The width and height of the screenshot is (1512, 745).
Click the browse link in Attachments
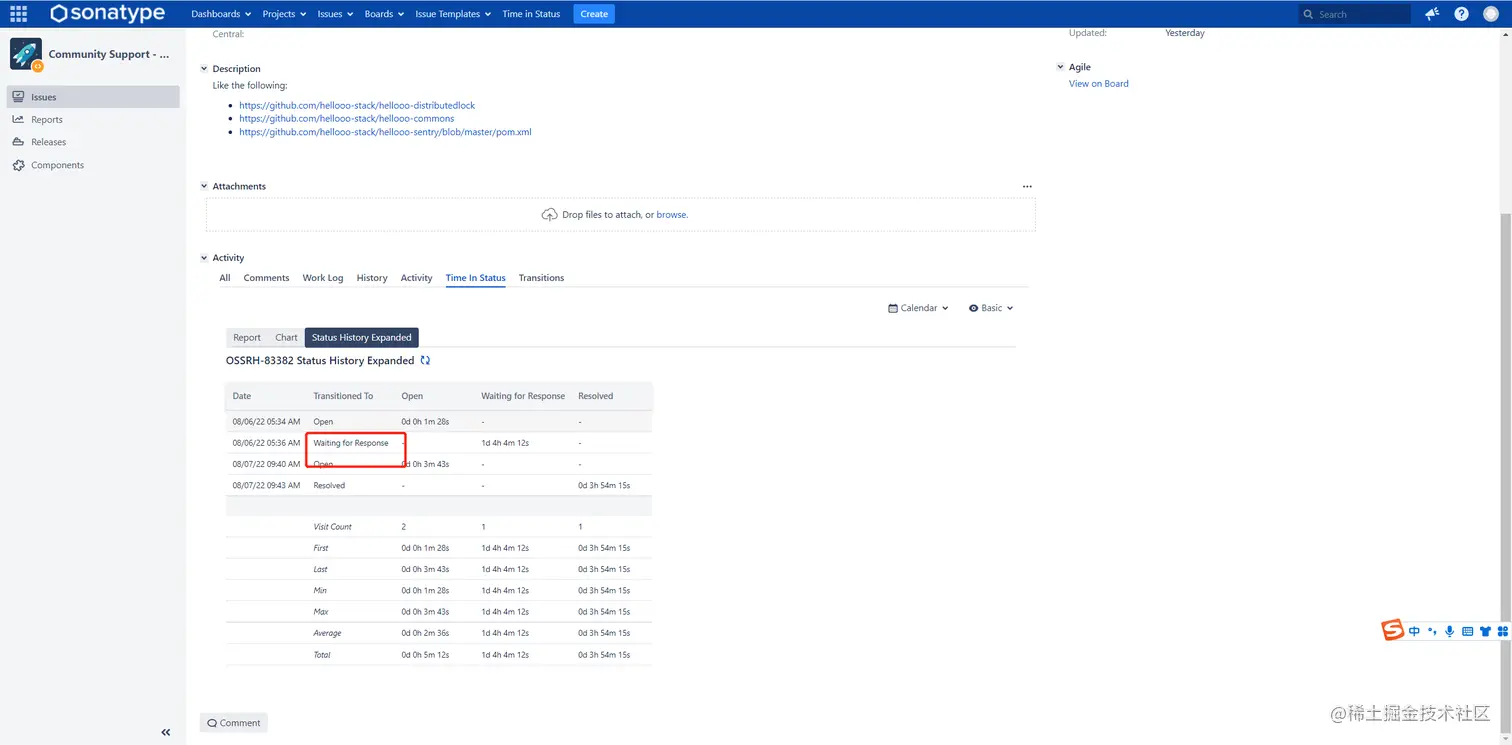671,215
